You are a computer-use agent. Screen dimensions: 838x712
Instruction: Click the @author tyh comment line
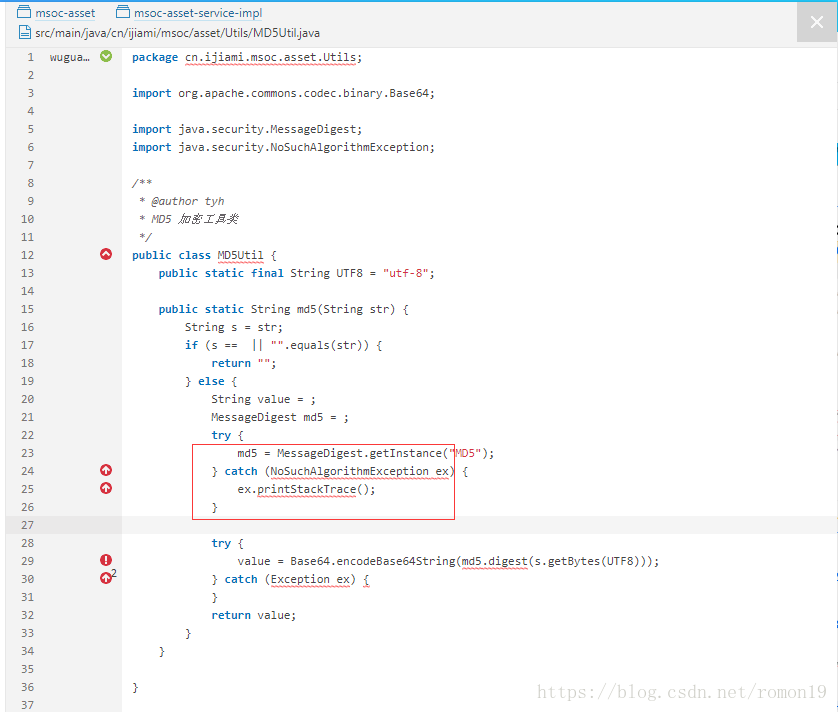click(x=182, y=202)
